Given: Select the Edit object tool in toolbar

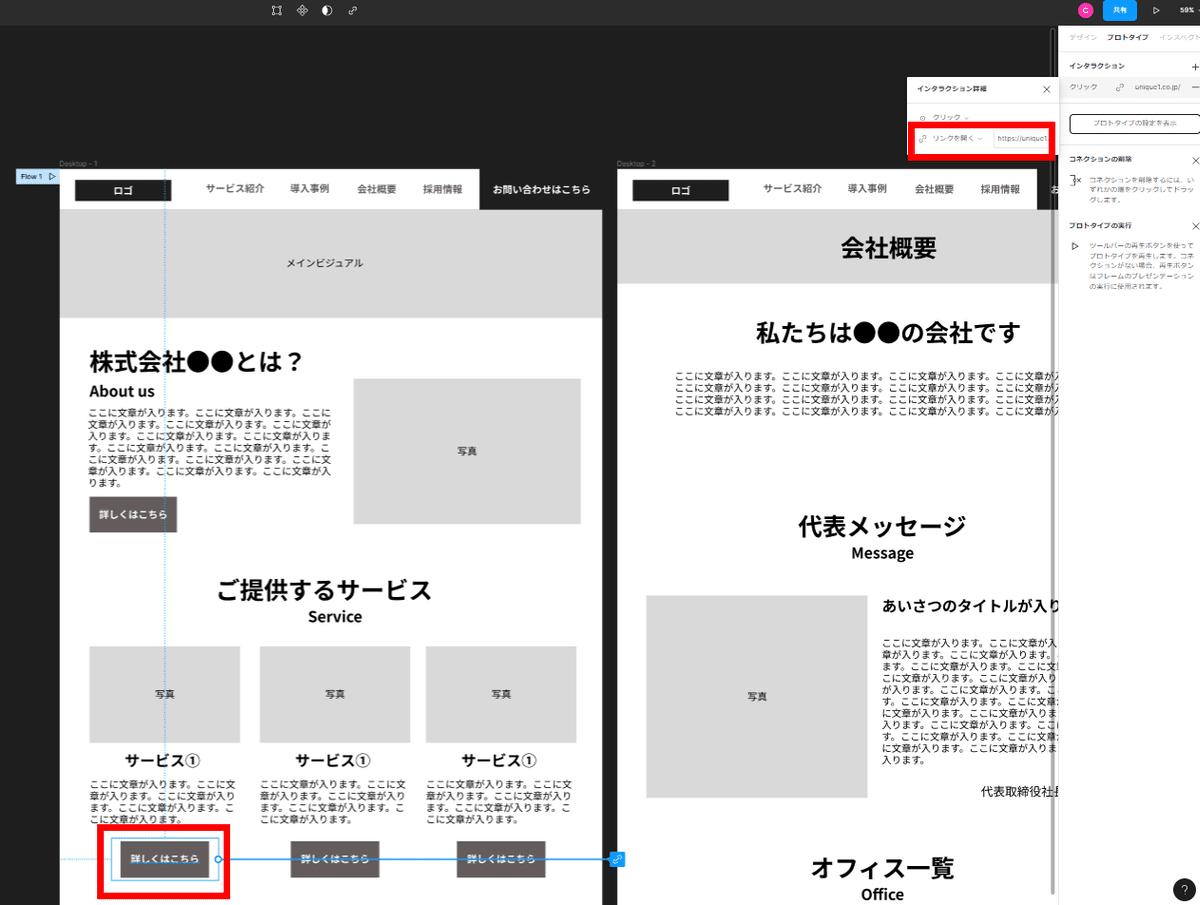Looking at the screenshot, I should click(277, 10).
